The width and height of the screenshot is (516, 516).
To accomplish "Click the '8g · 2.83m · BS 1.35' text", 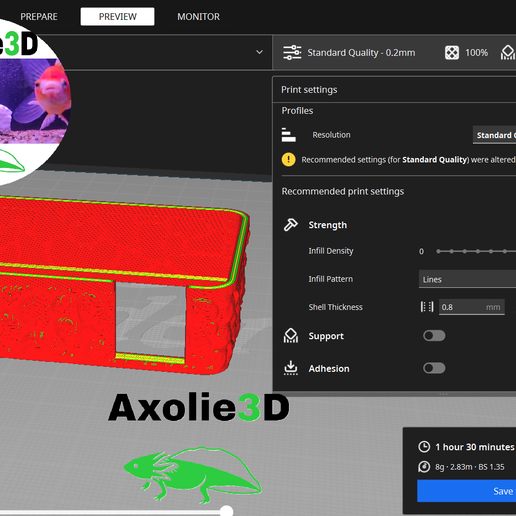I will (470, 467).
